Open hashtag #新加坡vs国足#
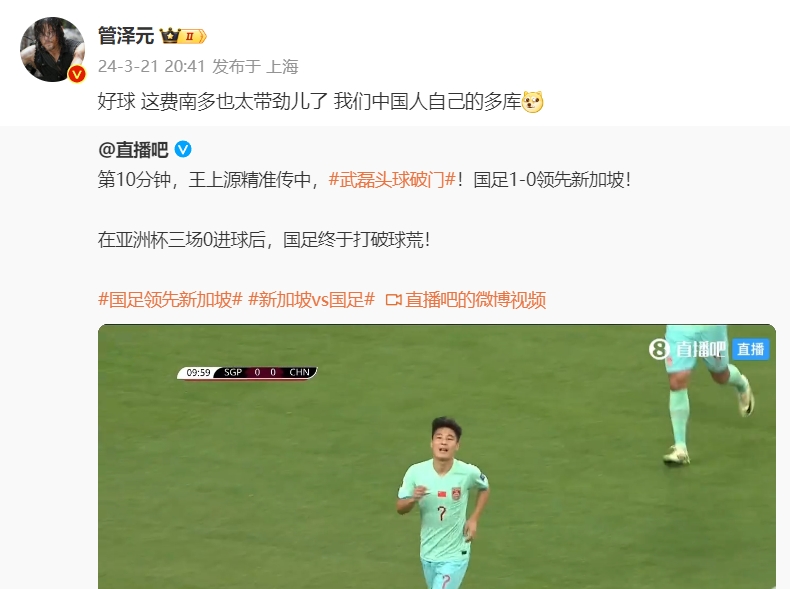Image resolution: width=790 pixels, height=589 pixels. click(311, 300)
